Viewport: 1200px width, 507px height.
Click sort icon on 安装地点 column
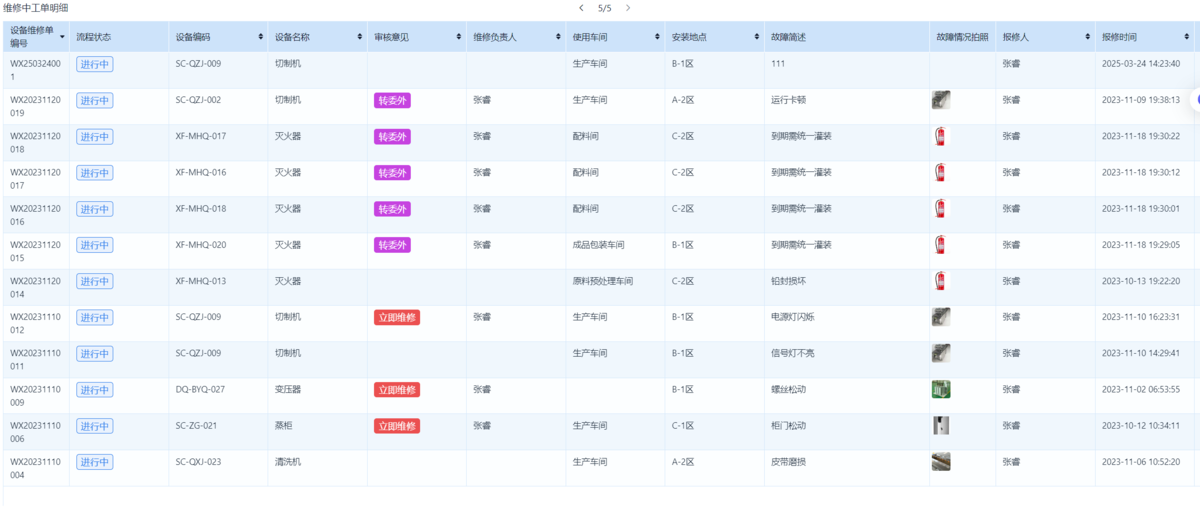click(757, 37)
